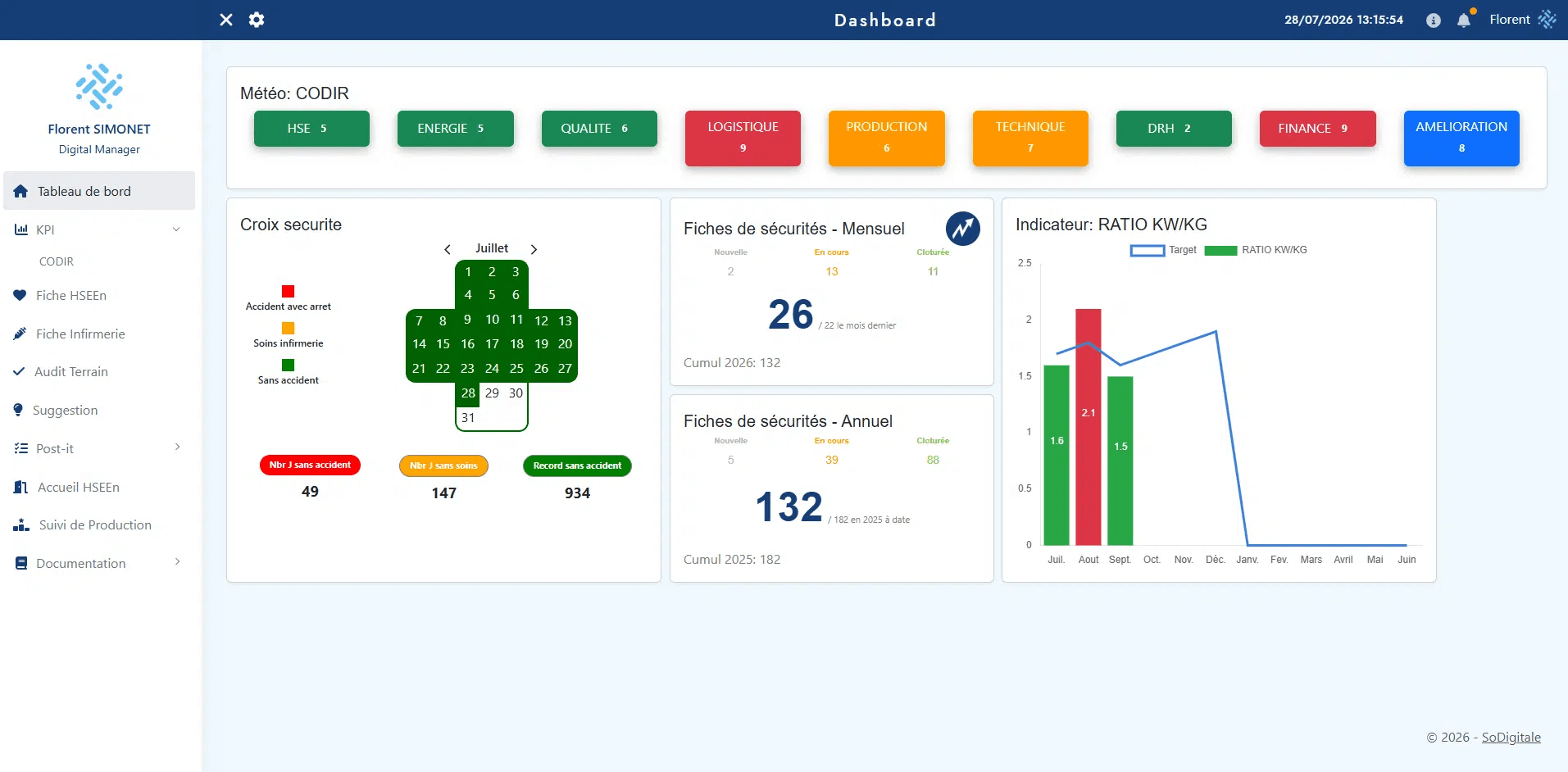Click the home icon beside Tableau de bord
This screenshot has width=1568, height=772.
[x=20, y=191]
